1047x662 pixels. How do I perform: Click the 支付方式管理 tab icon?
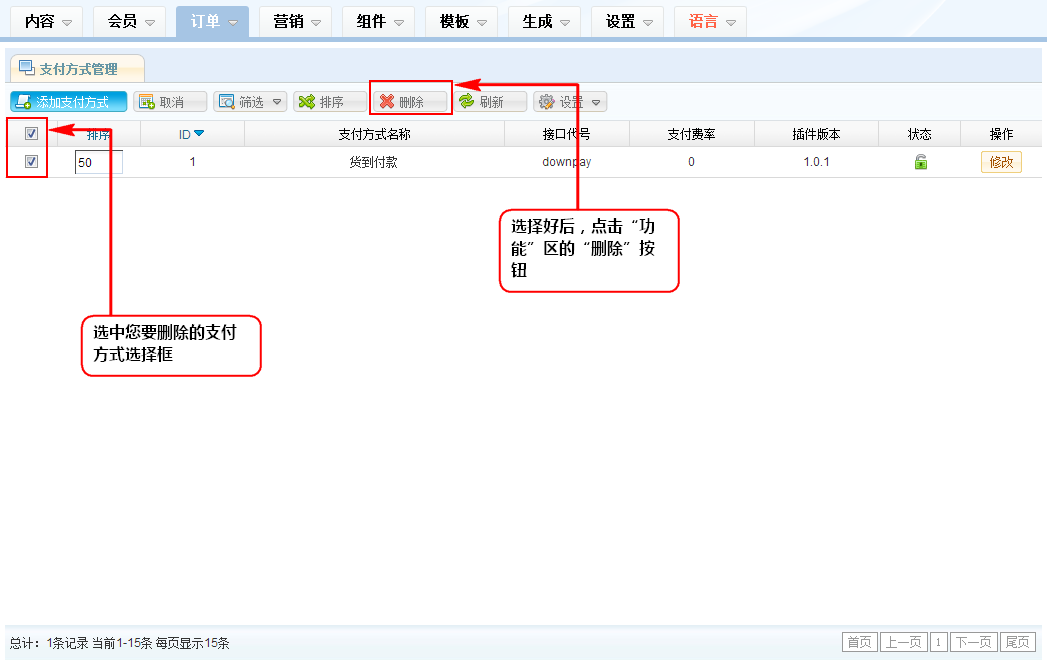click(27, 68)
